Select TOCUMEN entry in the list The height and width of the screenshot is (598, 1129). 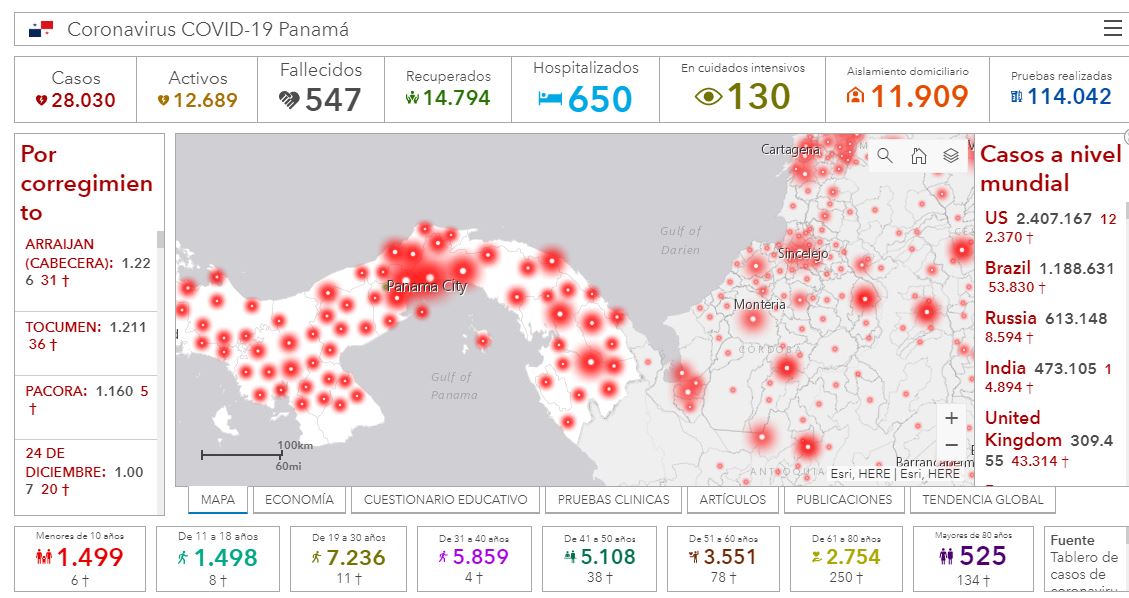tap(88, 335)
